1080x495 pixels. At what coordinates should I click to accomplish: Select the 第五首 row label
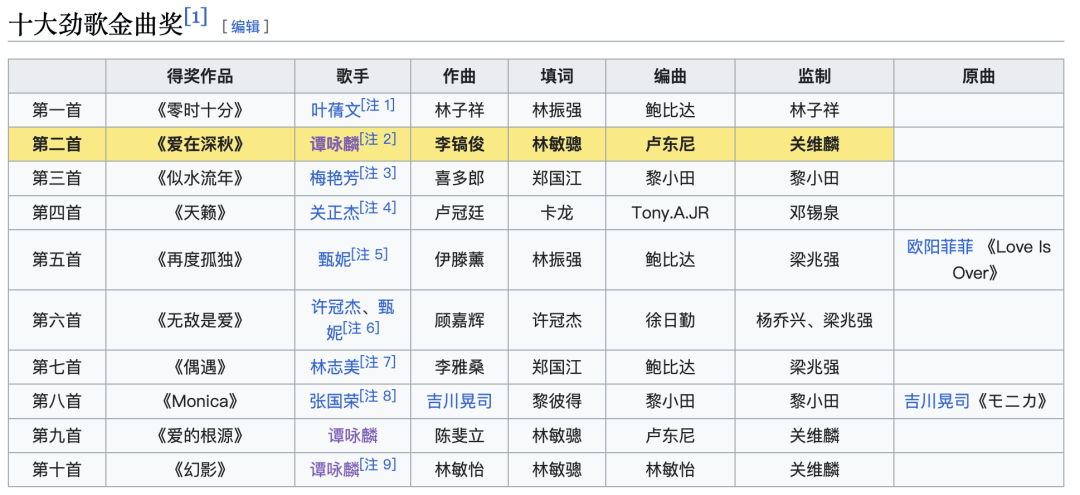click(57, 260)
